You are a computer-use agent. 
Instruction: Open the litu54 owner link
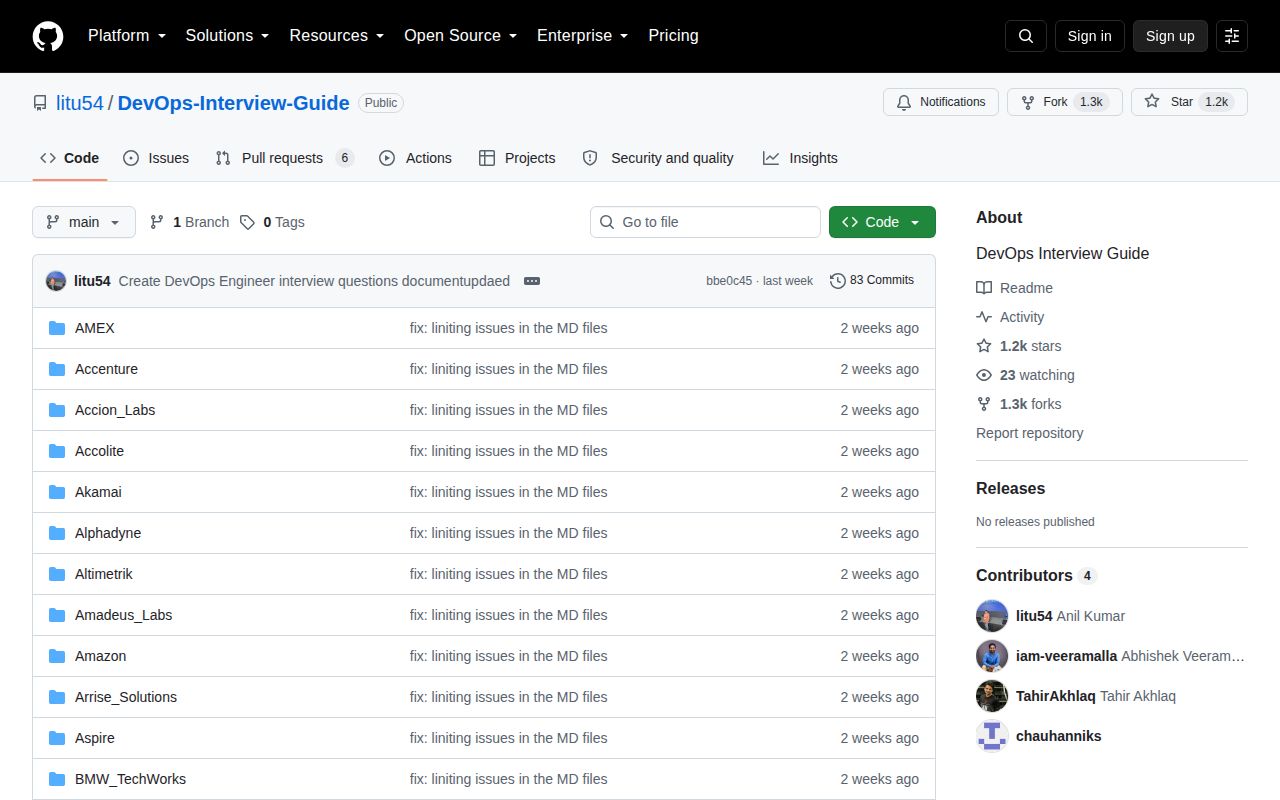point(80,103)
